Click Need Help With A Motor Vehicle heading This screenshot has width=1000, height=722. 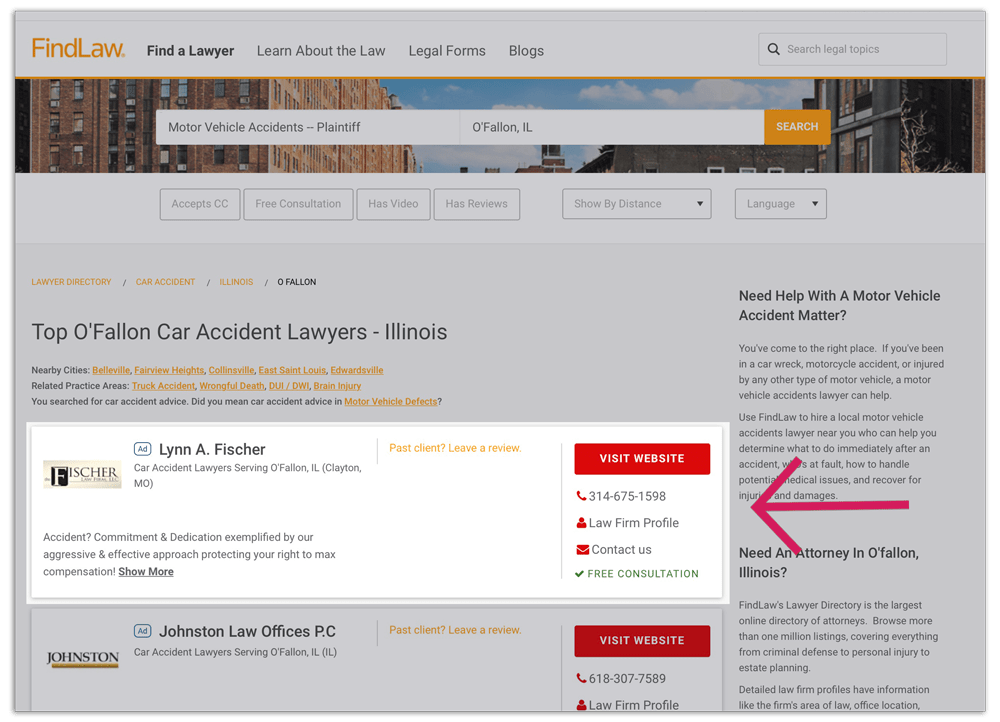(x=839, y=305)
